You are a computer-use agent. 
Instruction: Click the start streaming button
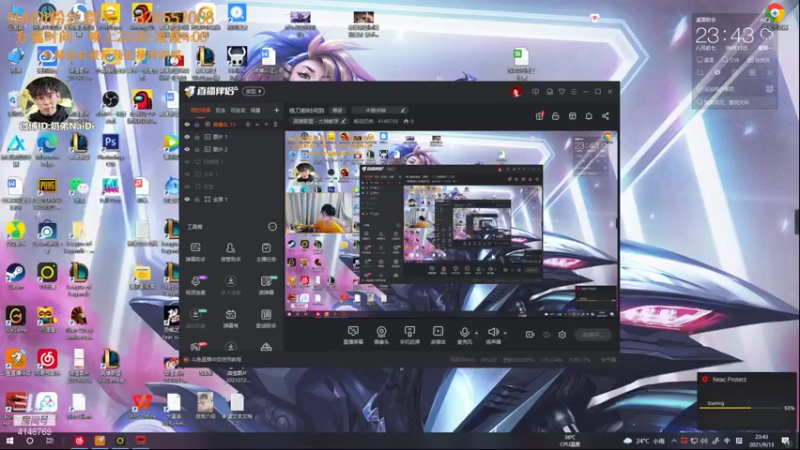pyautogui.click(x=592, y=335)
